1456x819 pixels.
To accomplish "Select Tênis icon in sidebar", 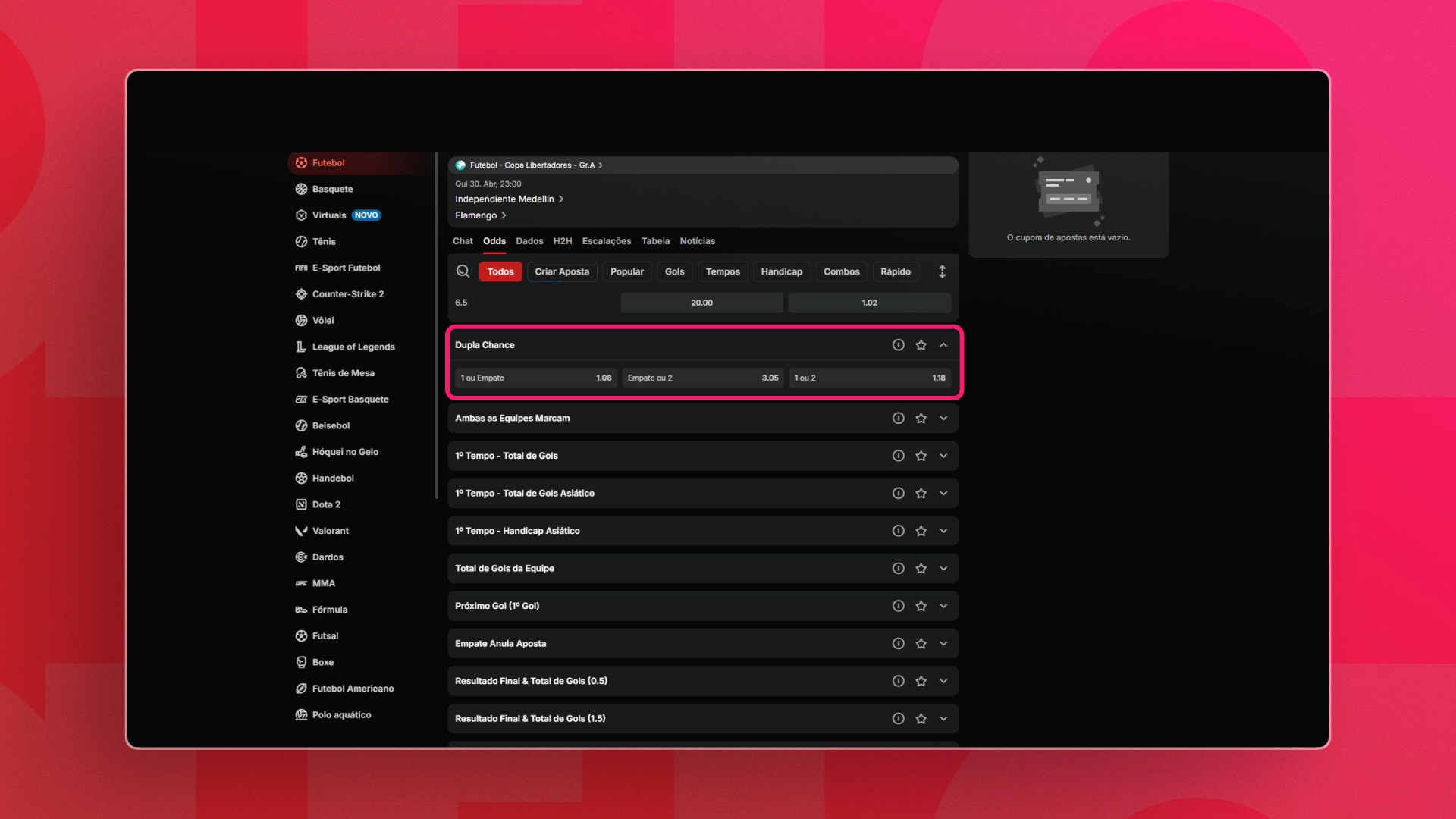I will 301,242.
